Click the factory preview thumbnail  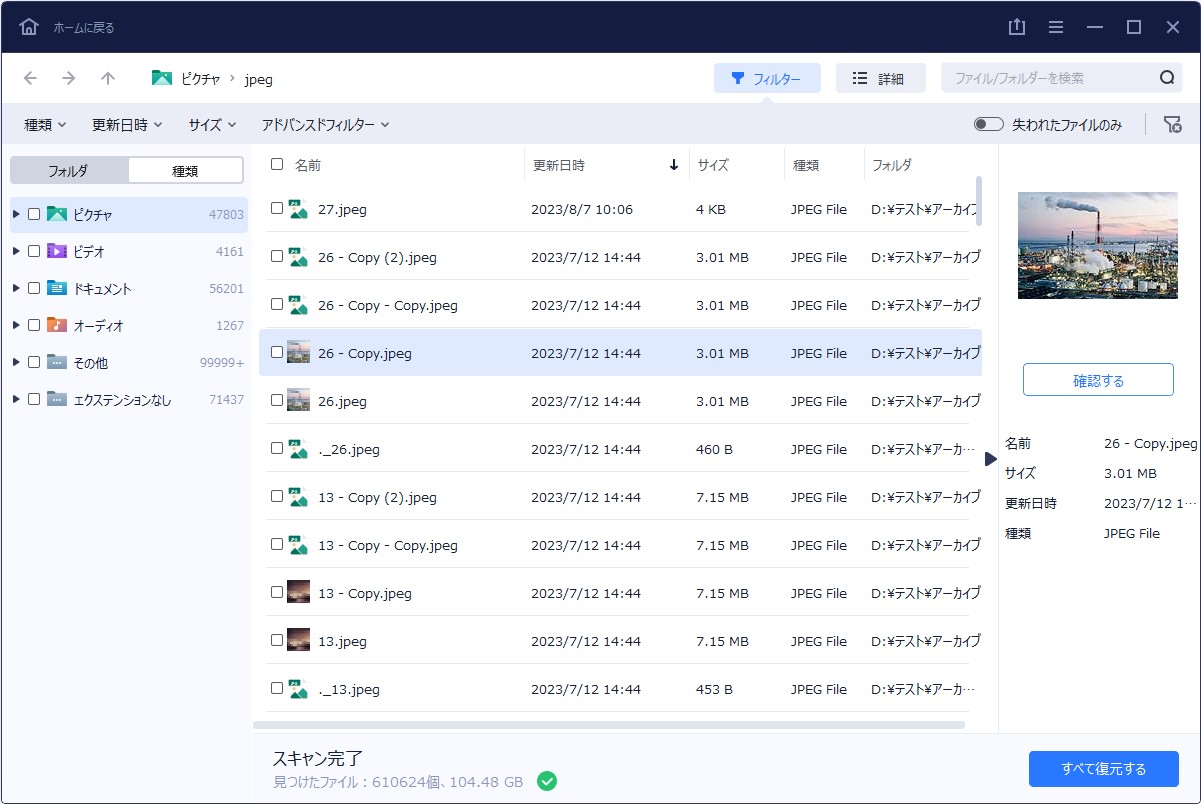tap(1097, 245)
